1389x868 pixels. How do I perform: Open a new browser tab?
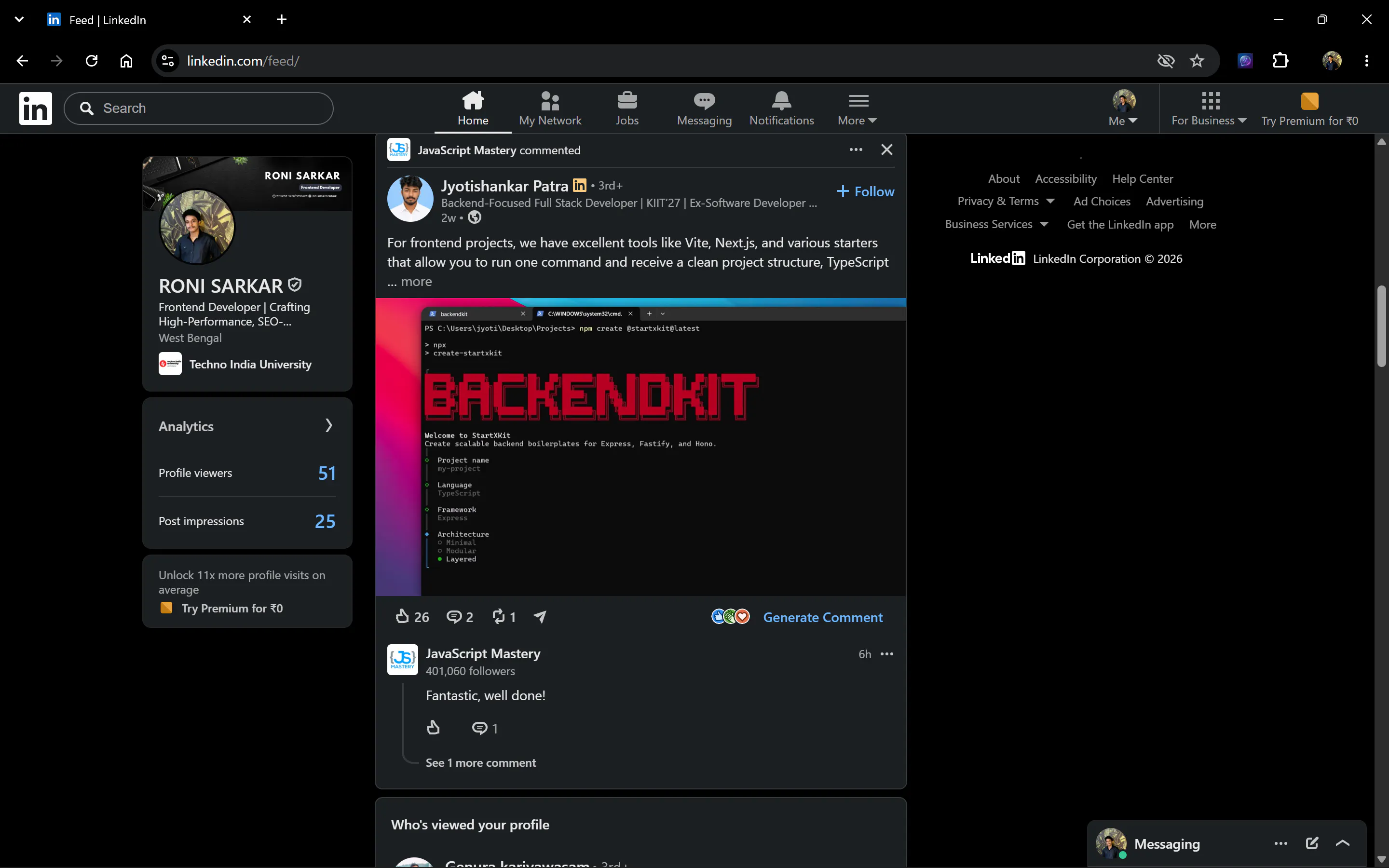coord(281,19)
